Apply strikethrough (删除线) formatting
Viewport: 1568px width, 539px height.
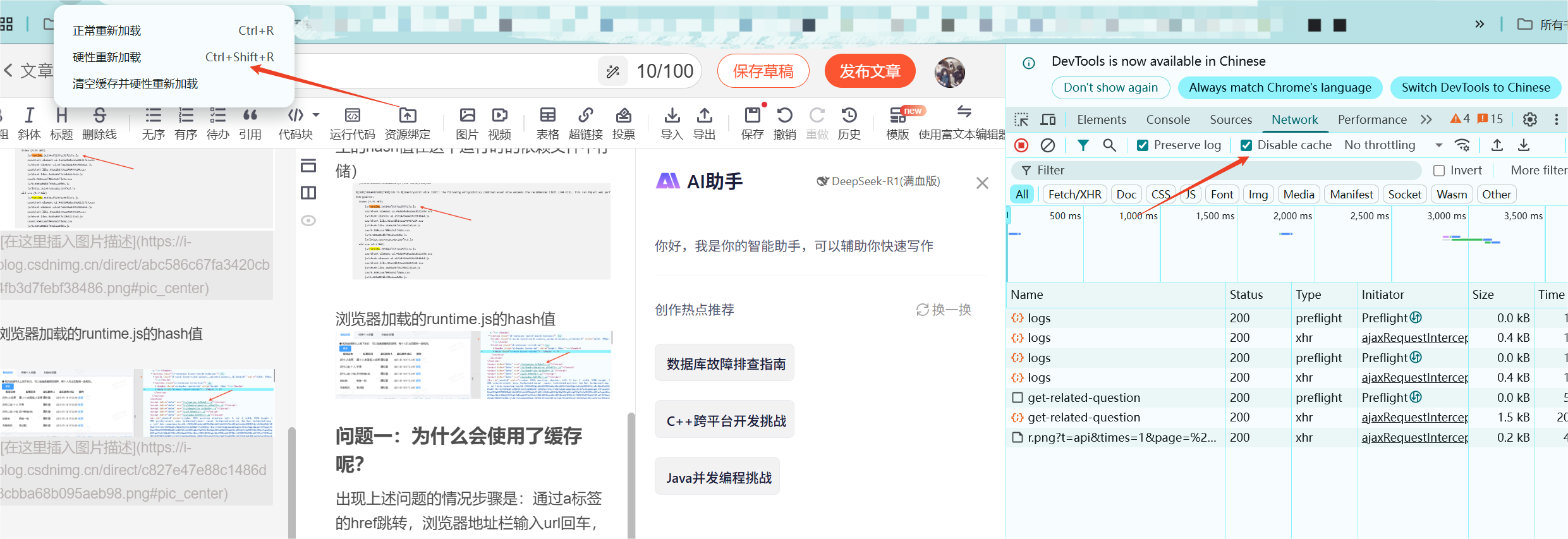(99, 123)
